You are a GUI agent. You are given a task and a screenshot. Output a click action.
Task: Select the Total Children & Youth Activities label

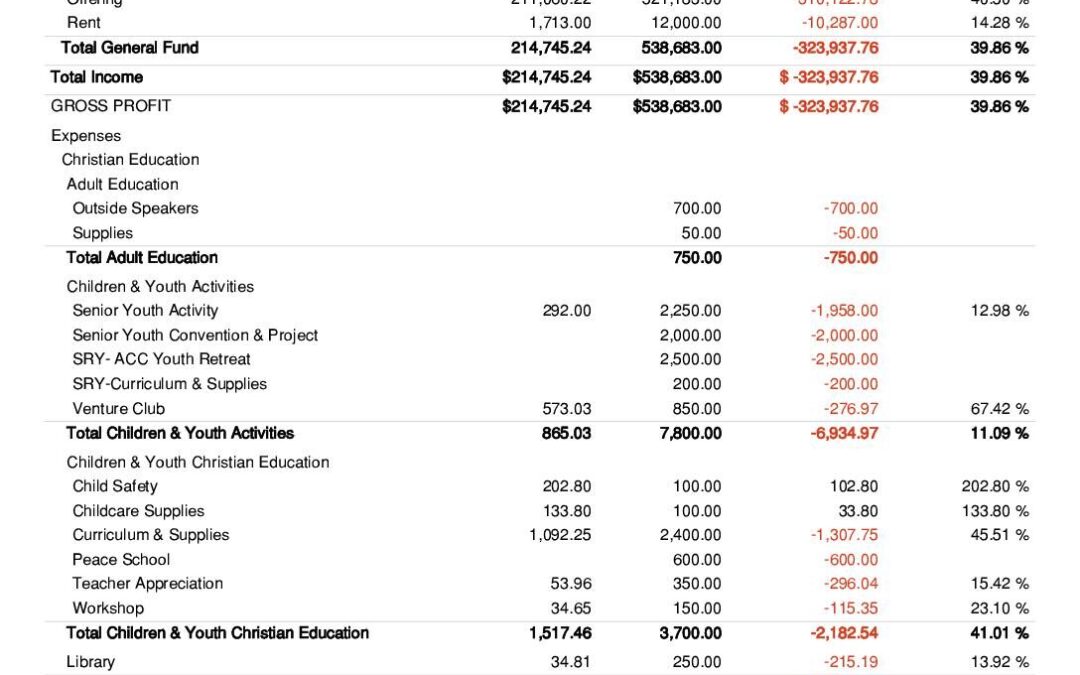click(x=180, y=433)
